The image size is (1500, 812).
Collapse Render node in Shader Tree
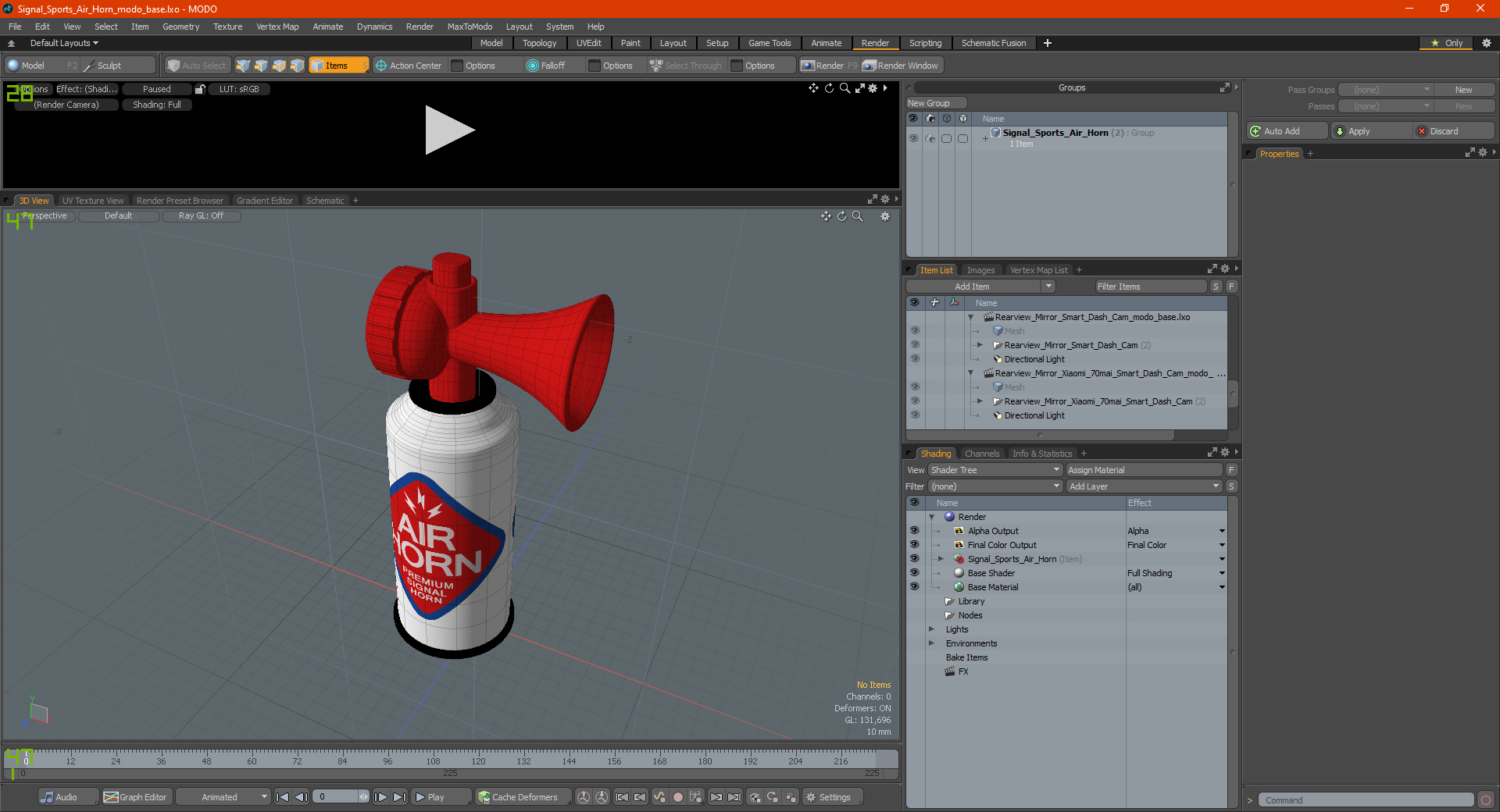pos(931,517)
